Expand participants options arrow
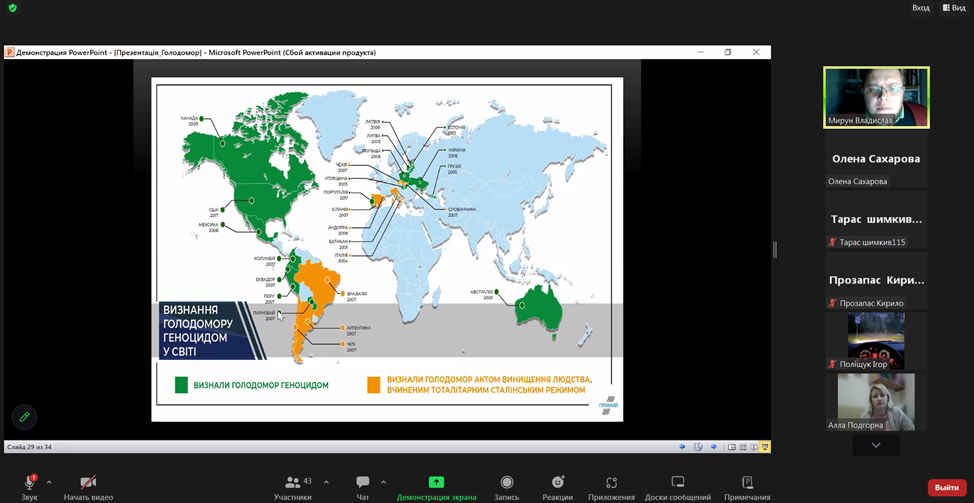Image resolution: width=974 pixels, height=503 pixels. pos(324,481)
